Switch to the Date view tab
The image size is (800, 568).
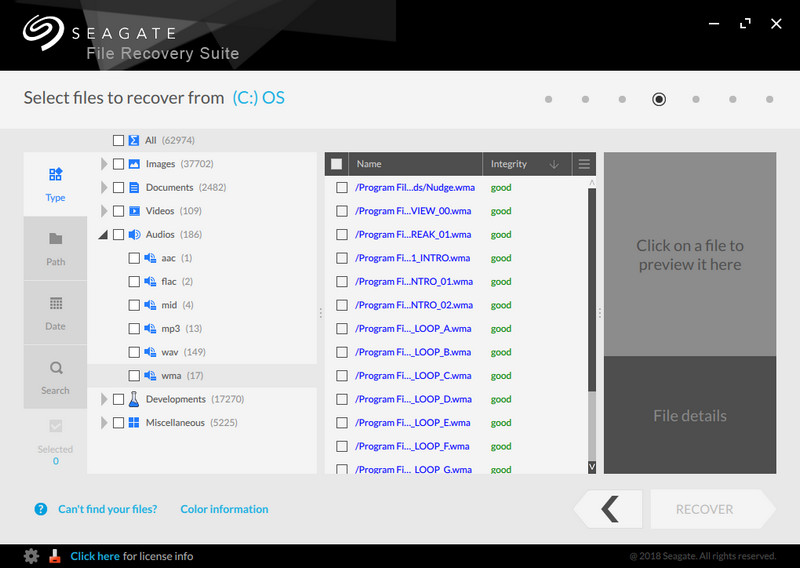pyautogui.click(x=55, y=313)
